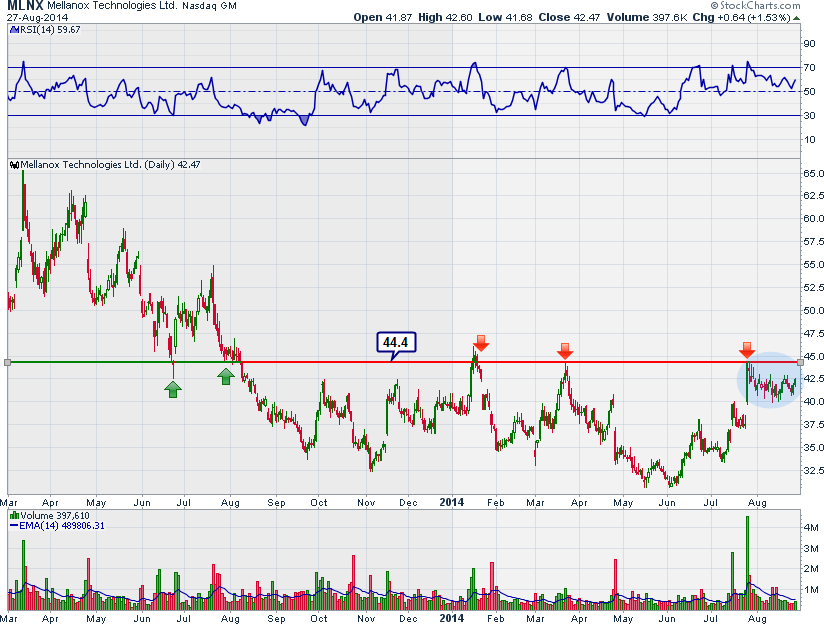Click the 55.0 price axis label
824x624 pixels.
click(813, 265)
